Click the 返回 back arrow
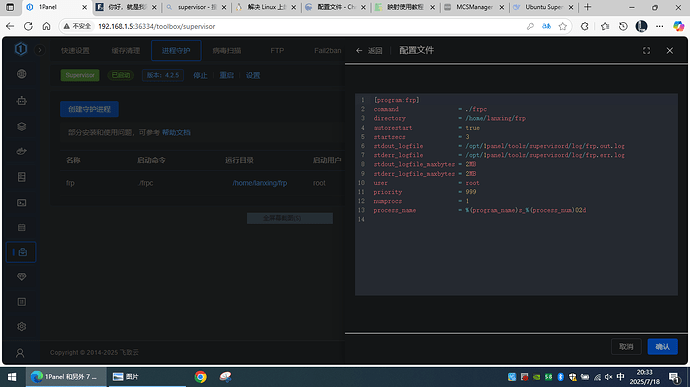Image resolution: width=690 pixels, height=387 pixels. [369, 51]
